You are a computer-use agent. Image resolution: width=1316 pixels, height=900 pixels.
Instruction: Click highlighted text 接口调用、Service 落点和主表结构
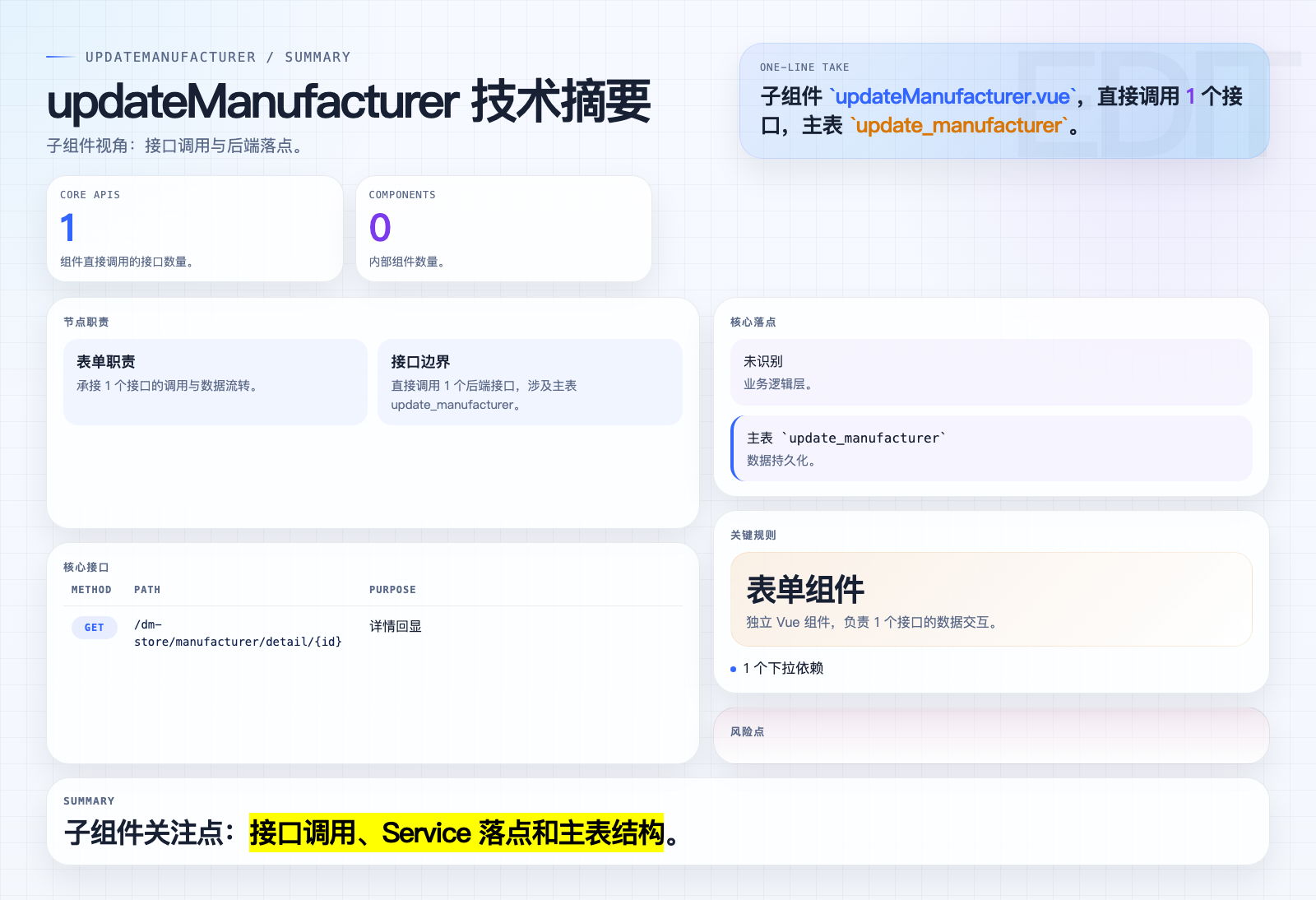[456, 833]
